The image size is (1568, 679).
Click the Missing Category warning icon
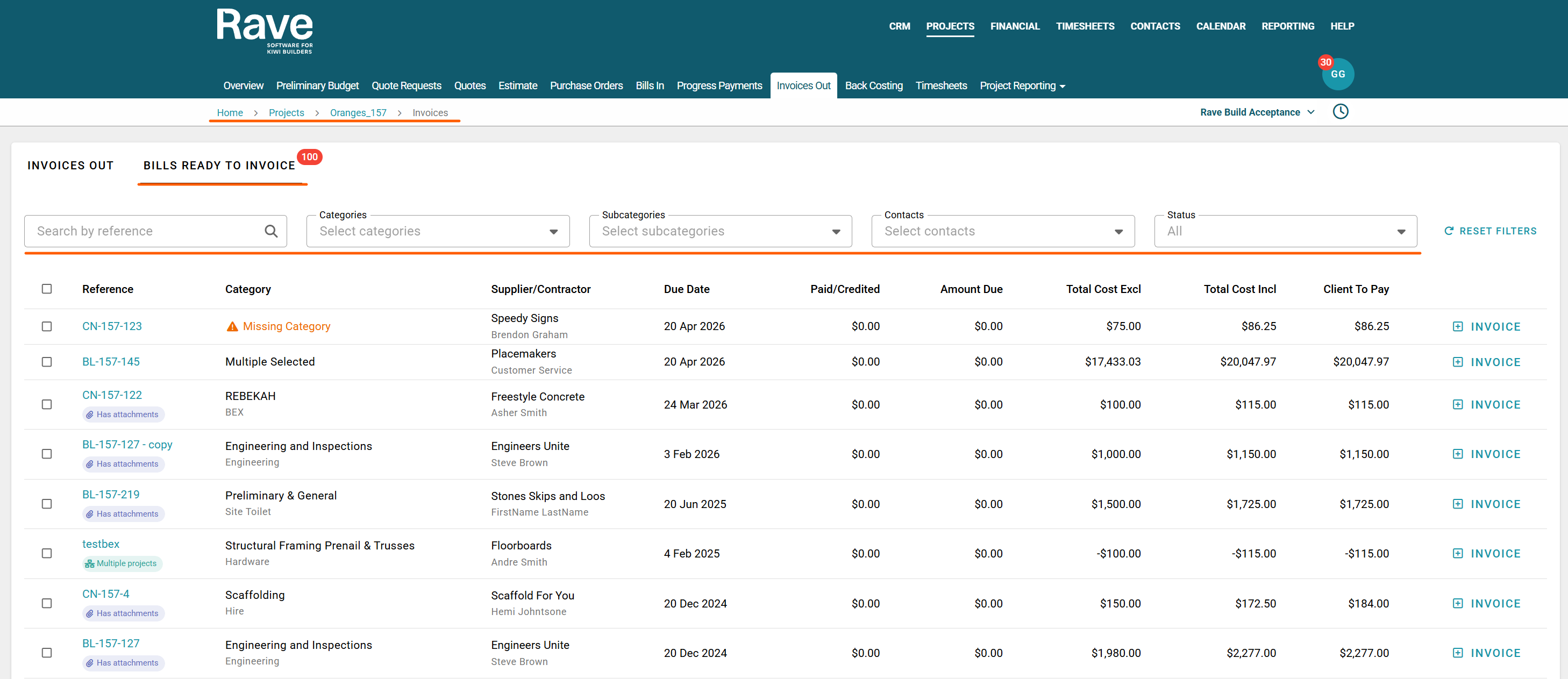232,327
